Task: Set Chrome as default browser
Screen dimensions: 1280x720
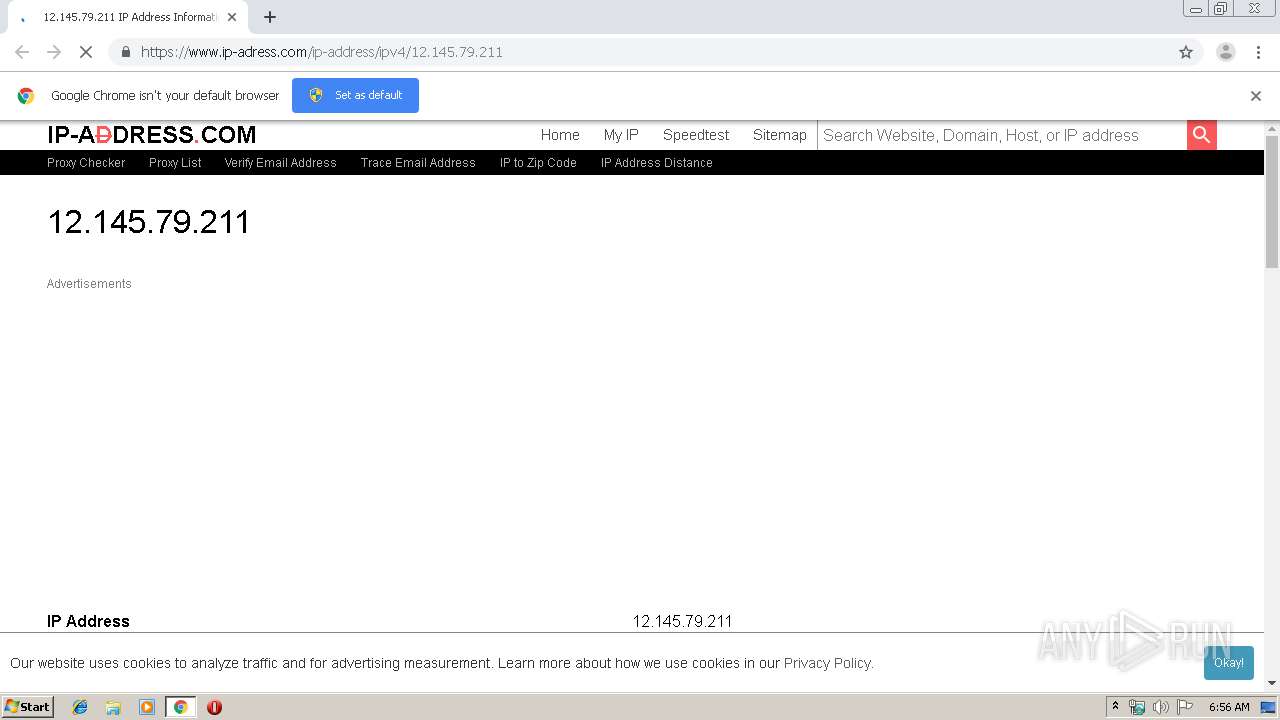Action: (355, 95)
